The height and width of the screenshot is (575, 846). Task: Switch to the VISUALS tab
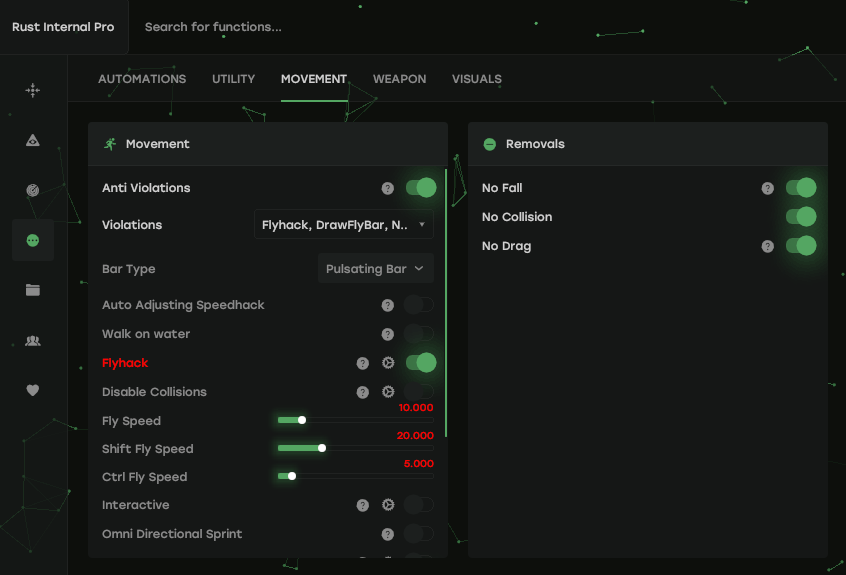[476, 79]
